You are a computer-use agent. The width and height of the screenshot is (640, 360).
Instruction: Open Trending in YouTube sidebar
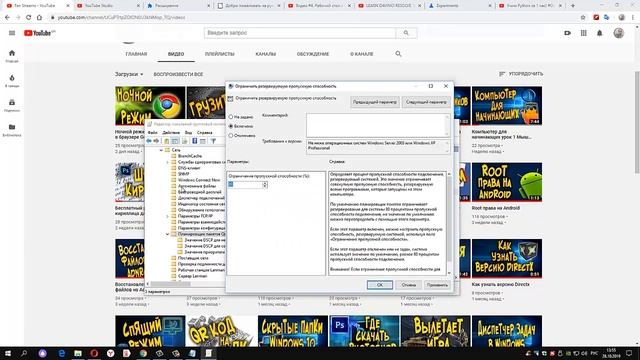point(12,81)
